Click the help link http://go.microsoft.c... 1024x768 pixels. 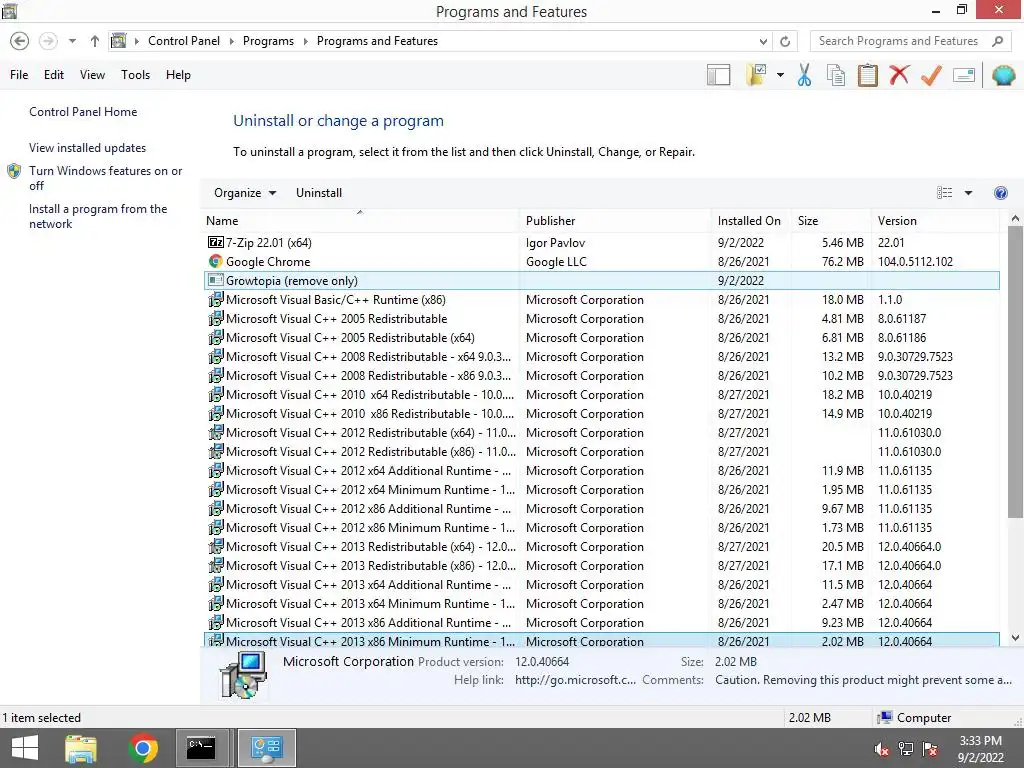tap(575, 680)
